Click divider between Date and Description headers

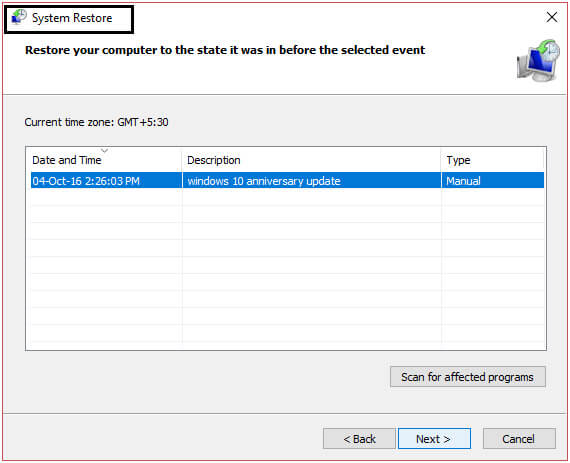(181, 160)
